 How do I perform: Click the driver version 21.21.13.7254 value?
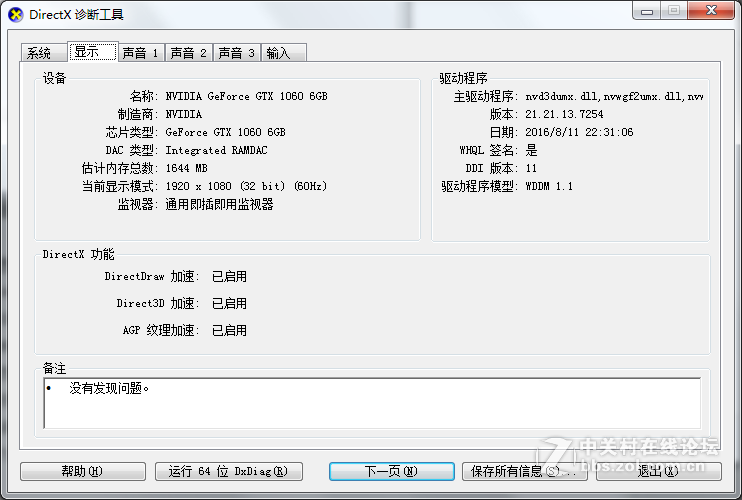(x=564, y=114)
